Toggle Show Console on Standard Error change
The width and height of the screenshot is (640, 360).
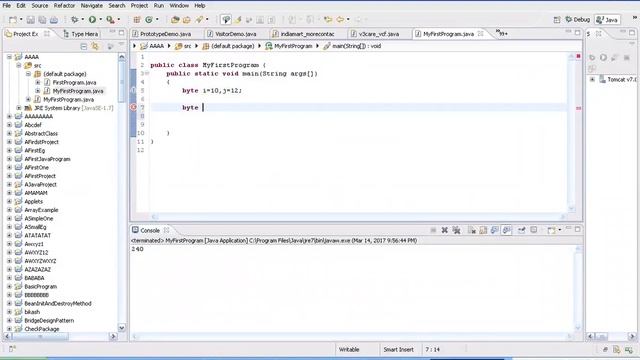507,230
